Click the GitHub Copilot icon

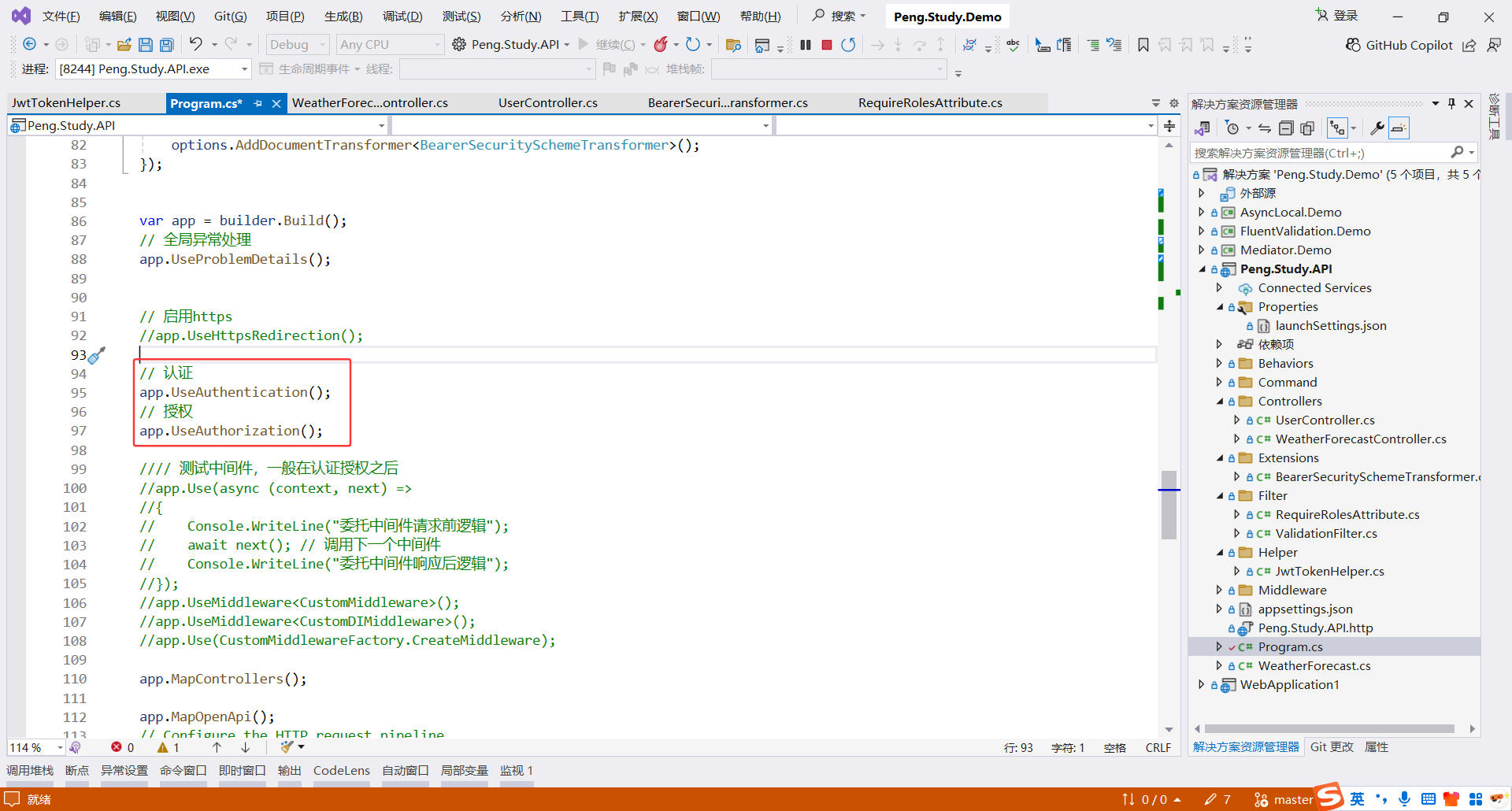(x=1353, y=45)
